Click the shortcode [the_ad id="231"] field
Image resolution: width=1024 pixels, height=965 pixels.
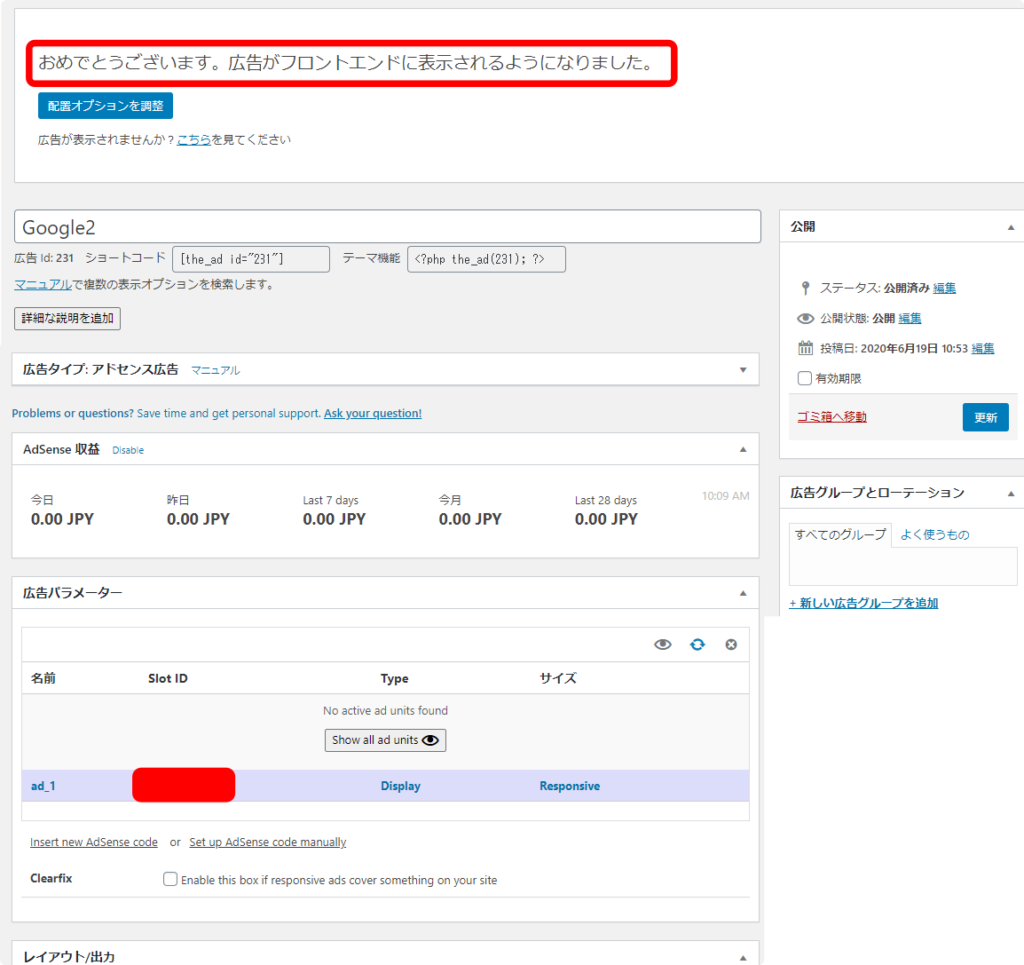pyautogui.click(x=251, y=259)
